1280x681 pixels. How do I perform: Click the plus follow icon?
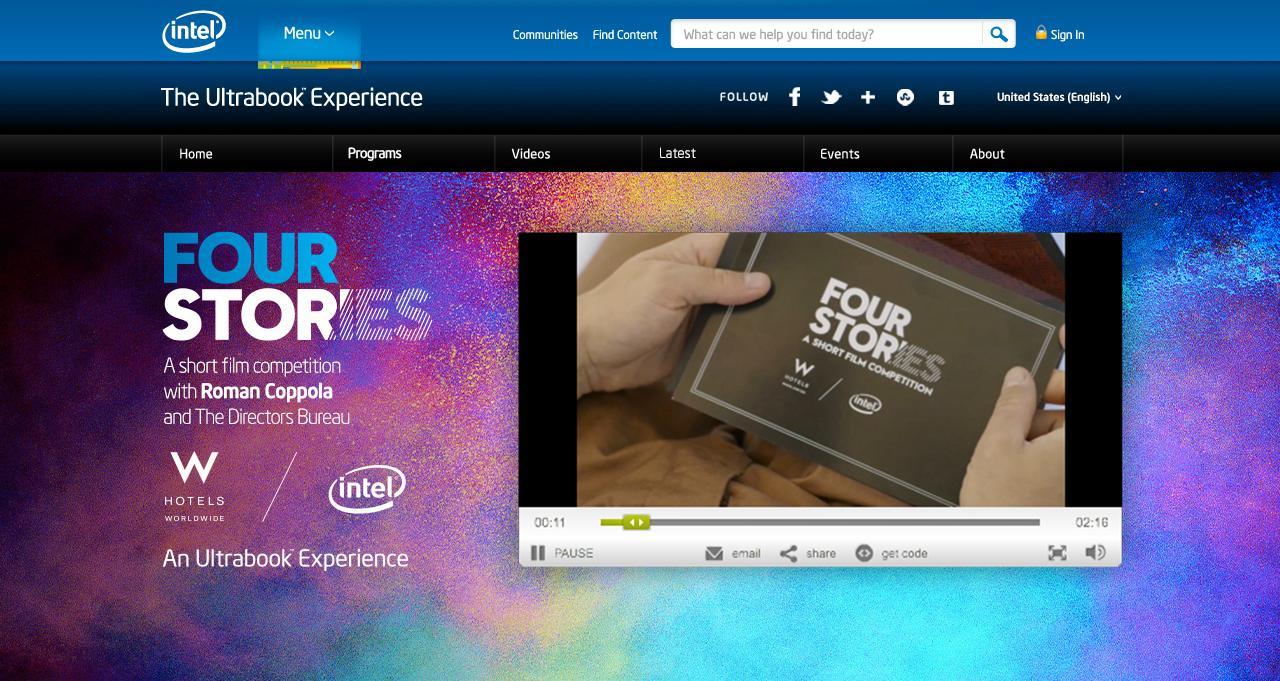(x=868, y=97)
